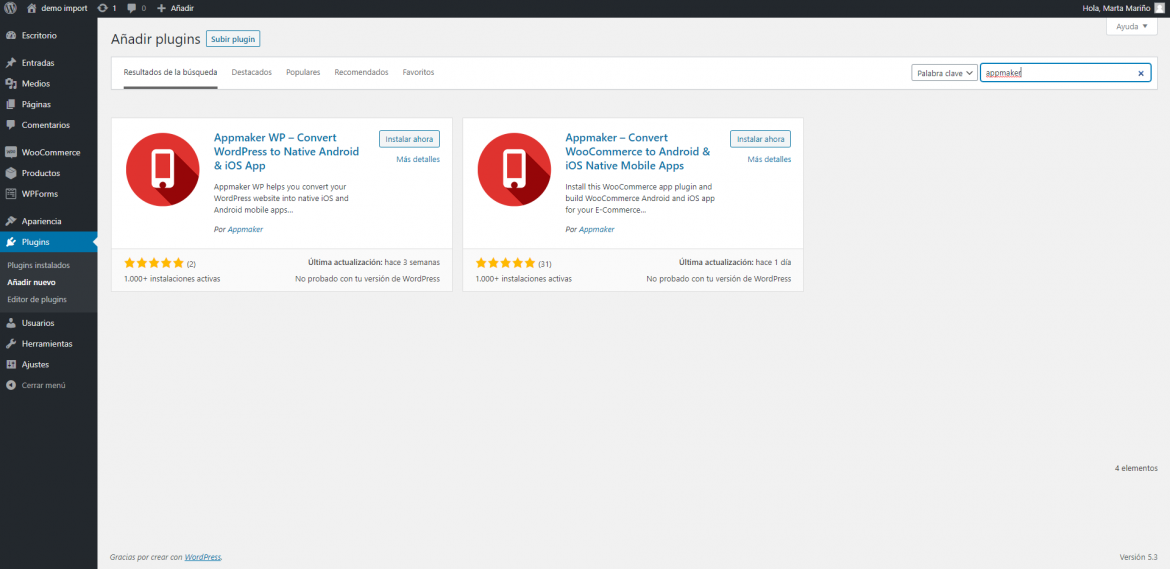Viewport: 1170px width, 569px height.
Task: Click the '4 elementos' count text
Action: click(x=1136, y=468)
